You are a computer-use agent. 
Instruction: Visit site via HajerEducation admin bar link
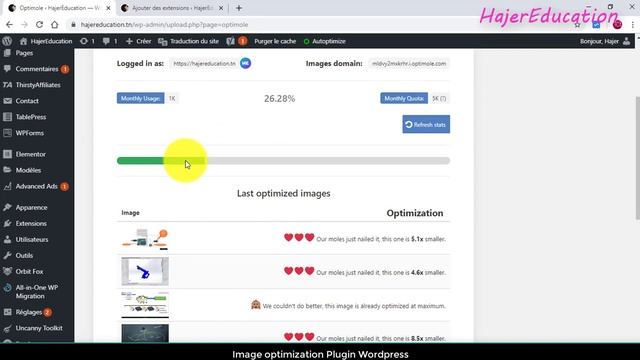46,41
